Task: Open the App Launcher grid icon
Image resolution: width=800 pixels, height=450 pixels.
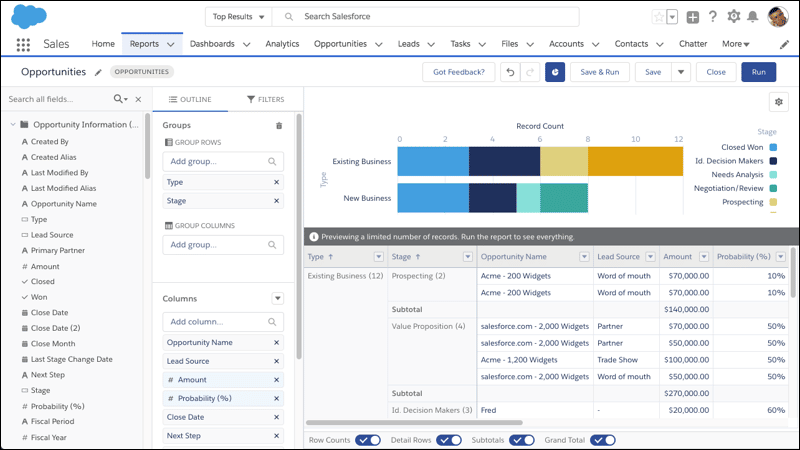Action: coord(23,44)
